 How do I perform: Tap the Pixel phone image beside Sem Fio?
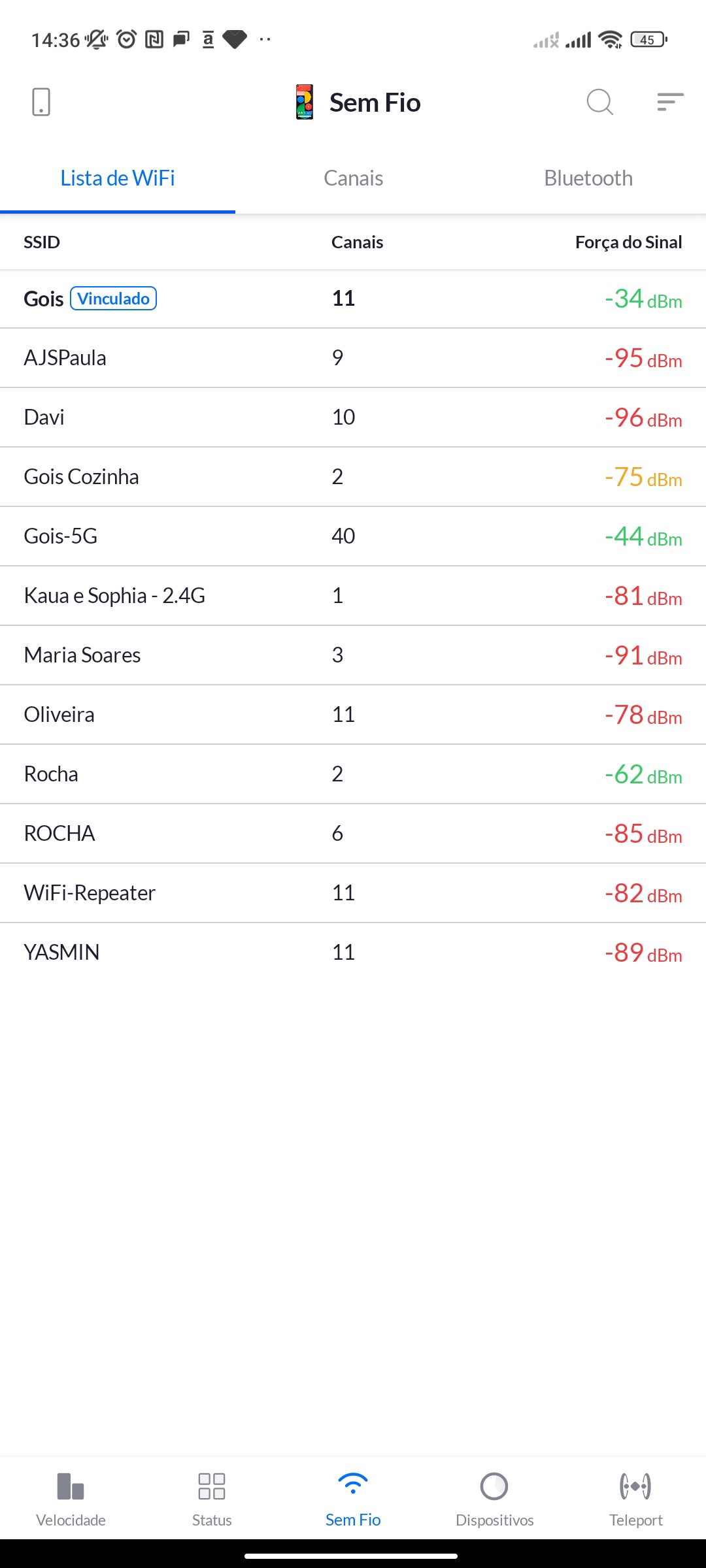[x=305, y=103]
